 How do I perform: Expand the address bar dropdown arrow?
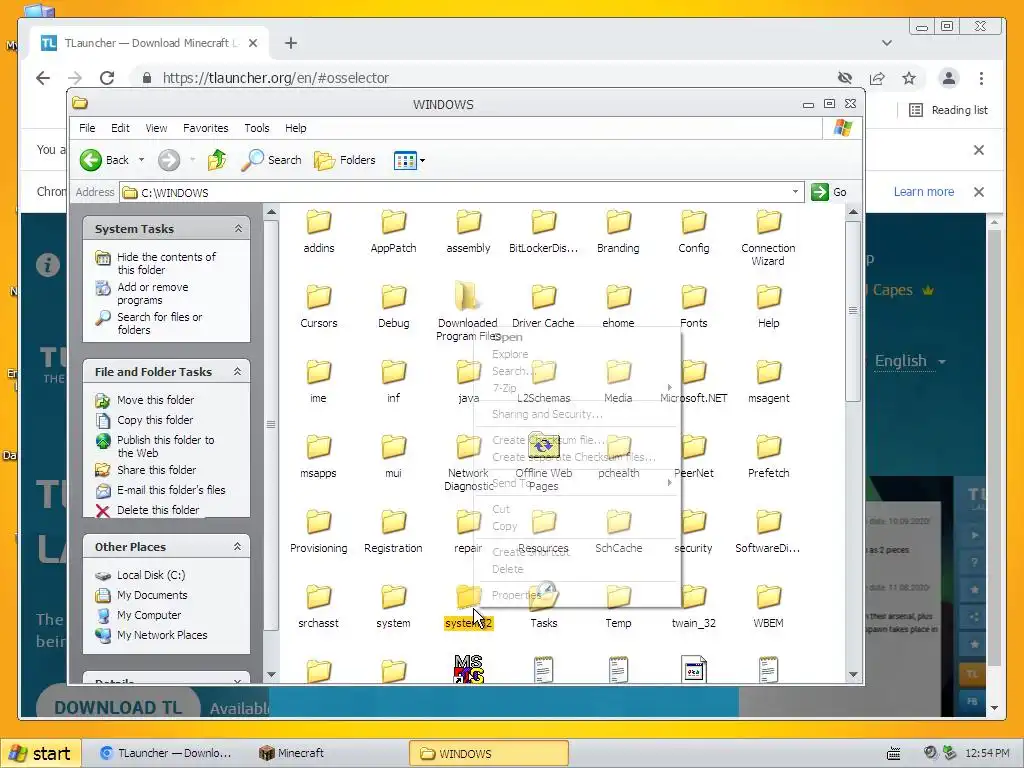click(x=795, y=192)
